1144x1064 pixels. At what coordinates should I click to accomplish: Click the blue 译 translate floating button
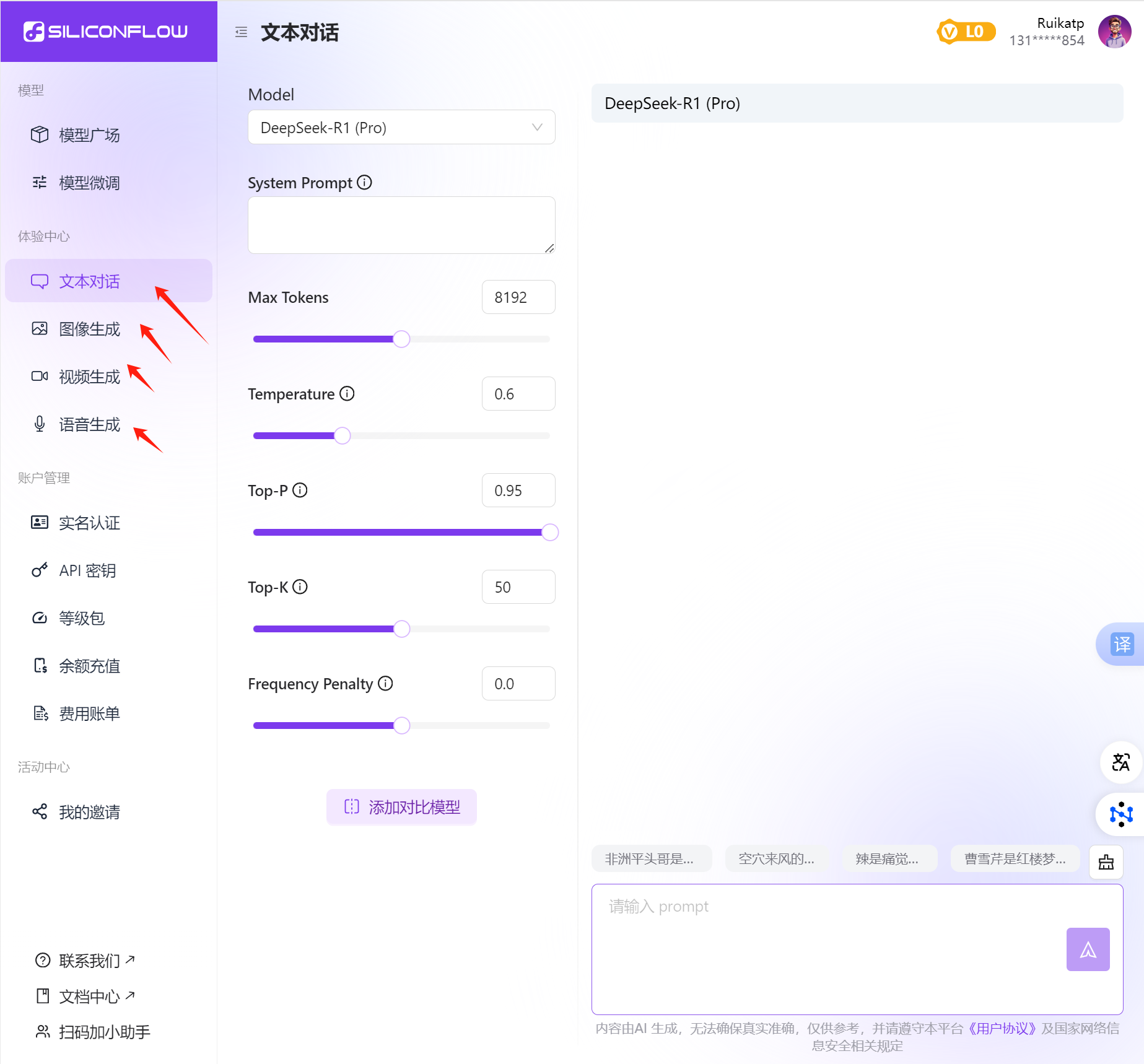tap(1122, 644)
